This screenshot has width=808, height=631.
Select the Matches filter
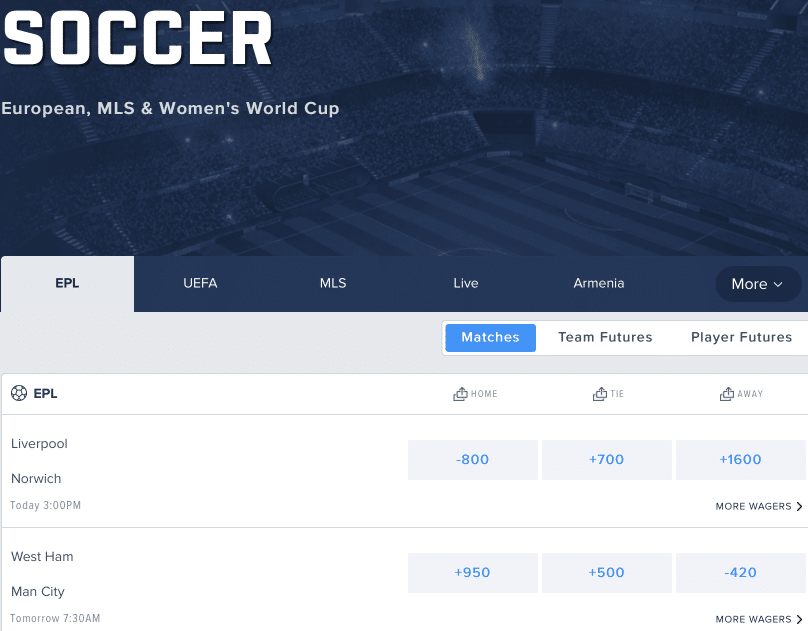[490, 337]
